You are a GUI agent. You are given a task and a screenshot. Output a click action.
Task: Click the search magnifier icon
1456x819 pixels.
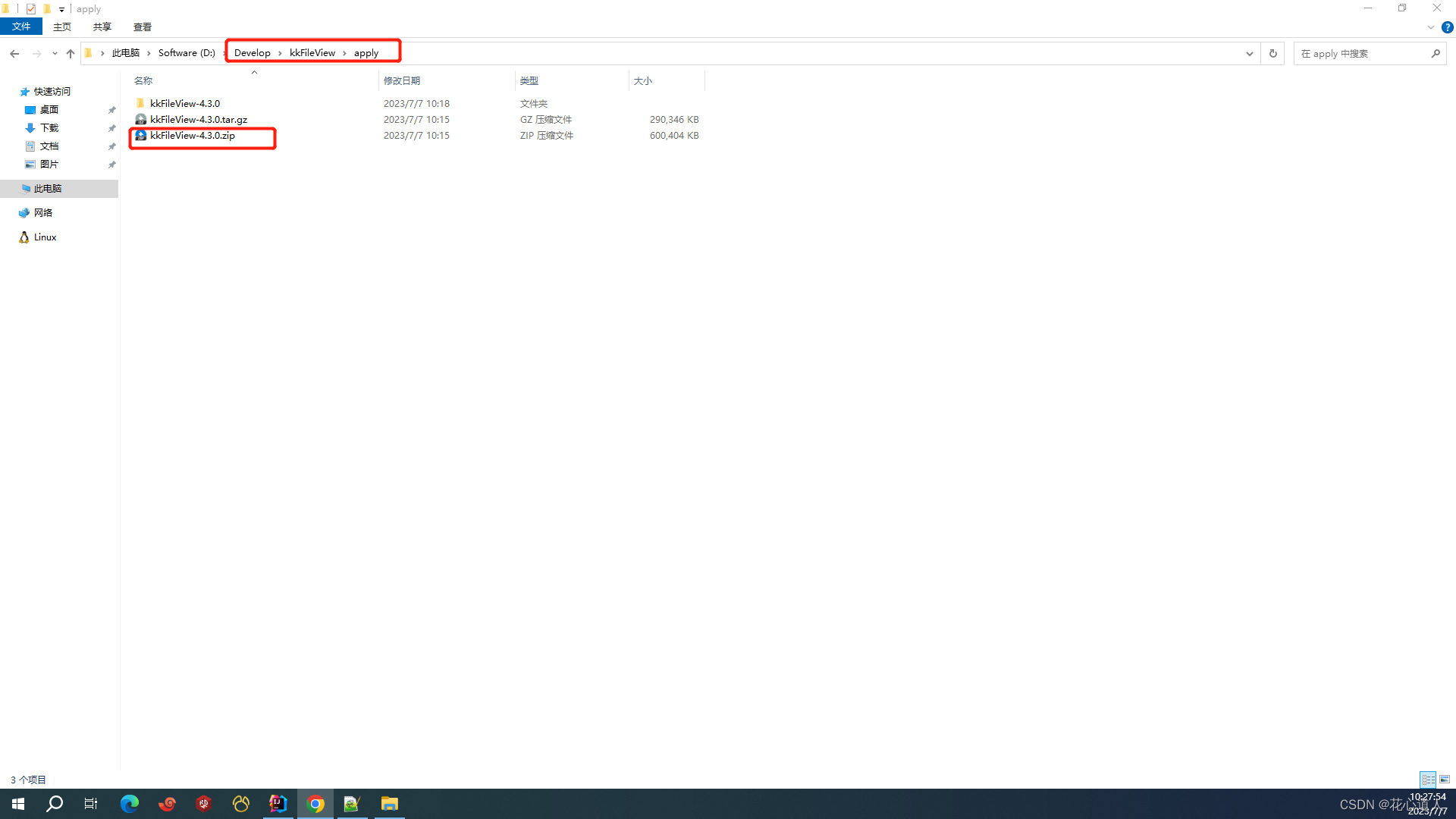click(1435, 53)
